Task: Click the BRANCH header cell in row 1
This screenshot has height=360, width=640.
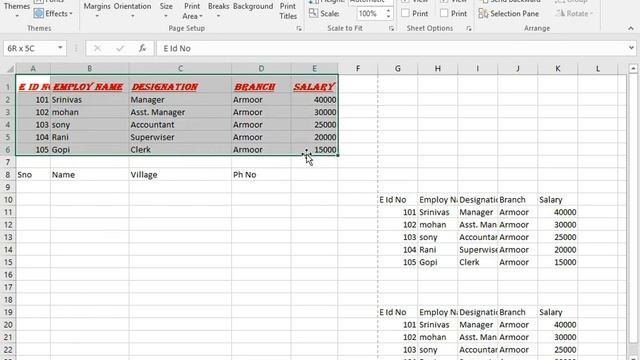Action: point(261,84)
